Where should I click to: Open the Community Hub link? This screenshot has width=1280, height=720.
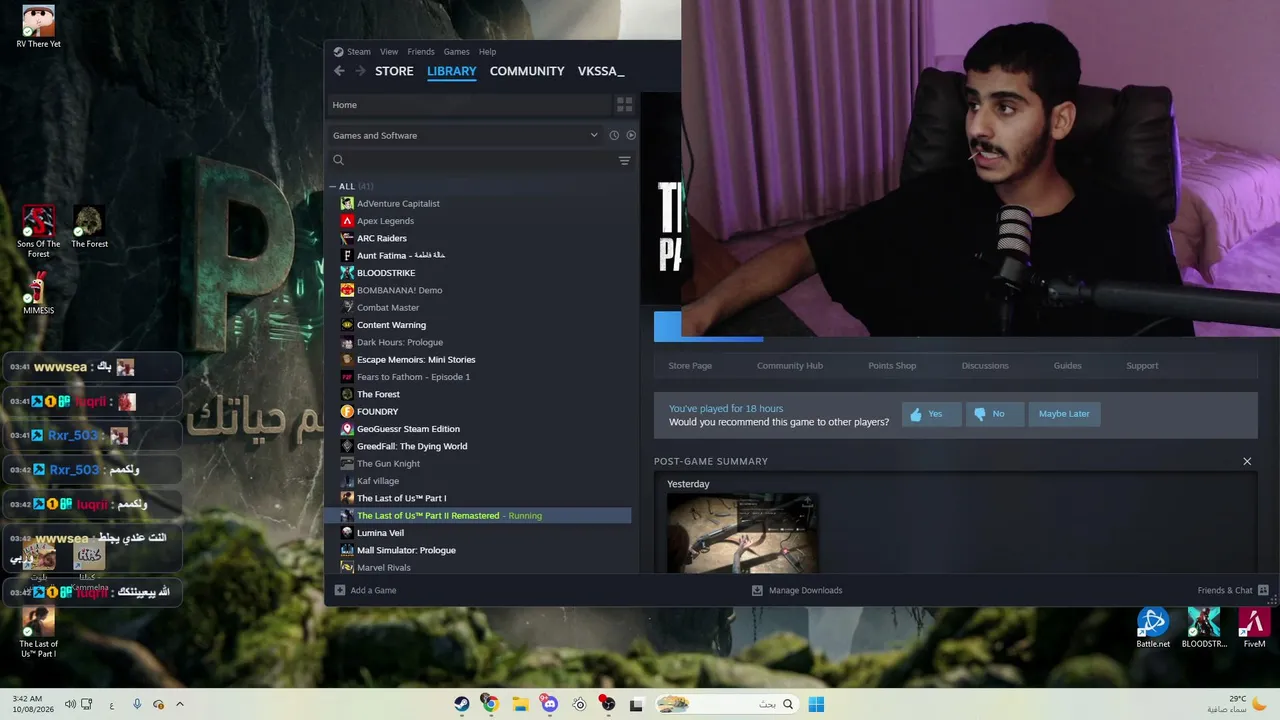[x=790, y=366]
